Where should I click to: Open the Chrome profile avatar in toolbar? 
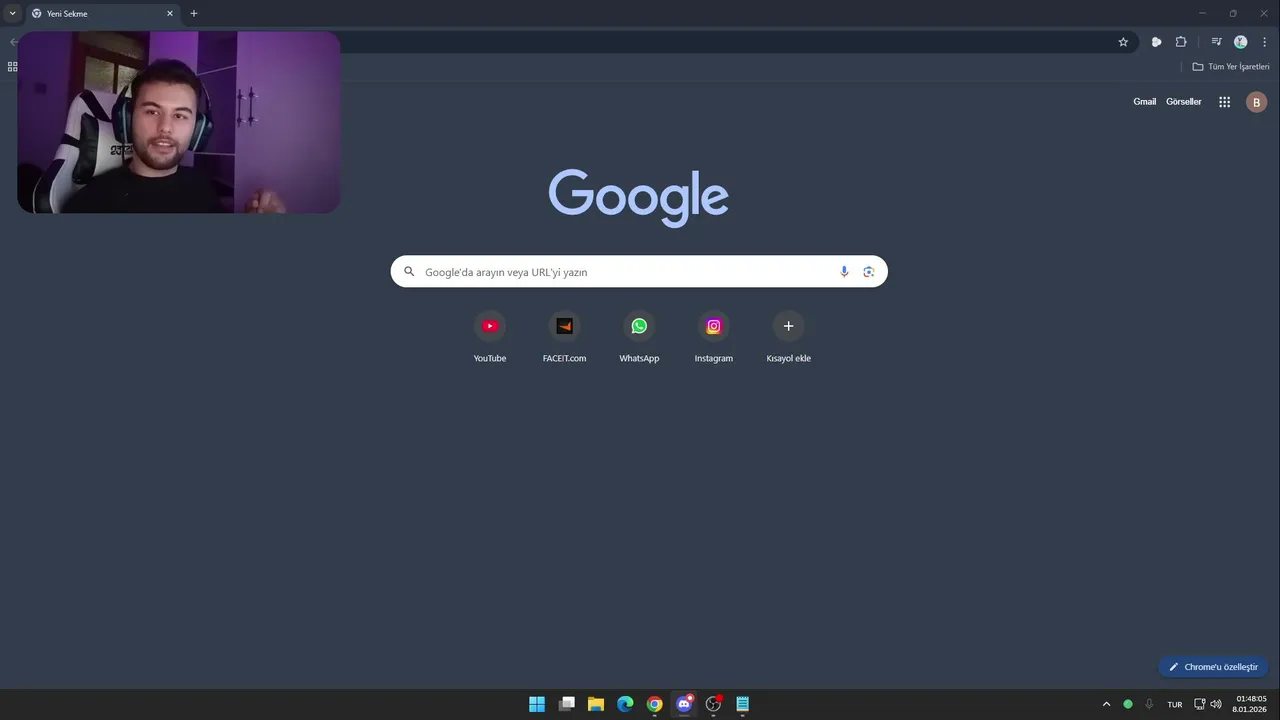(x=1241, y=42)
